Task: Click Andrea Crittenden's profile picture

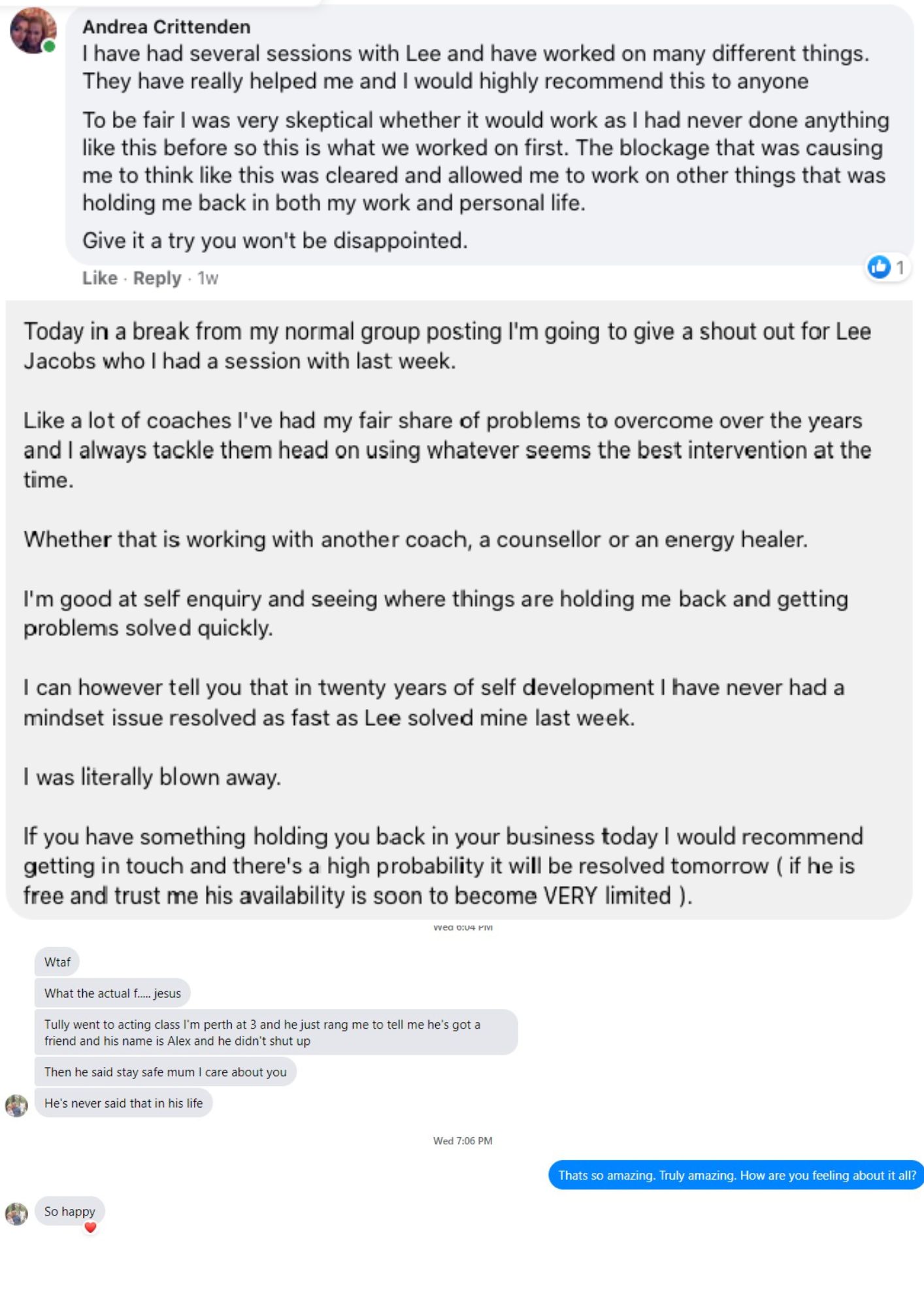Action: coord(33,30)
